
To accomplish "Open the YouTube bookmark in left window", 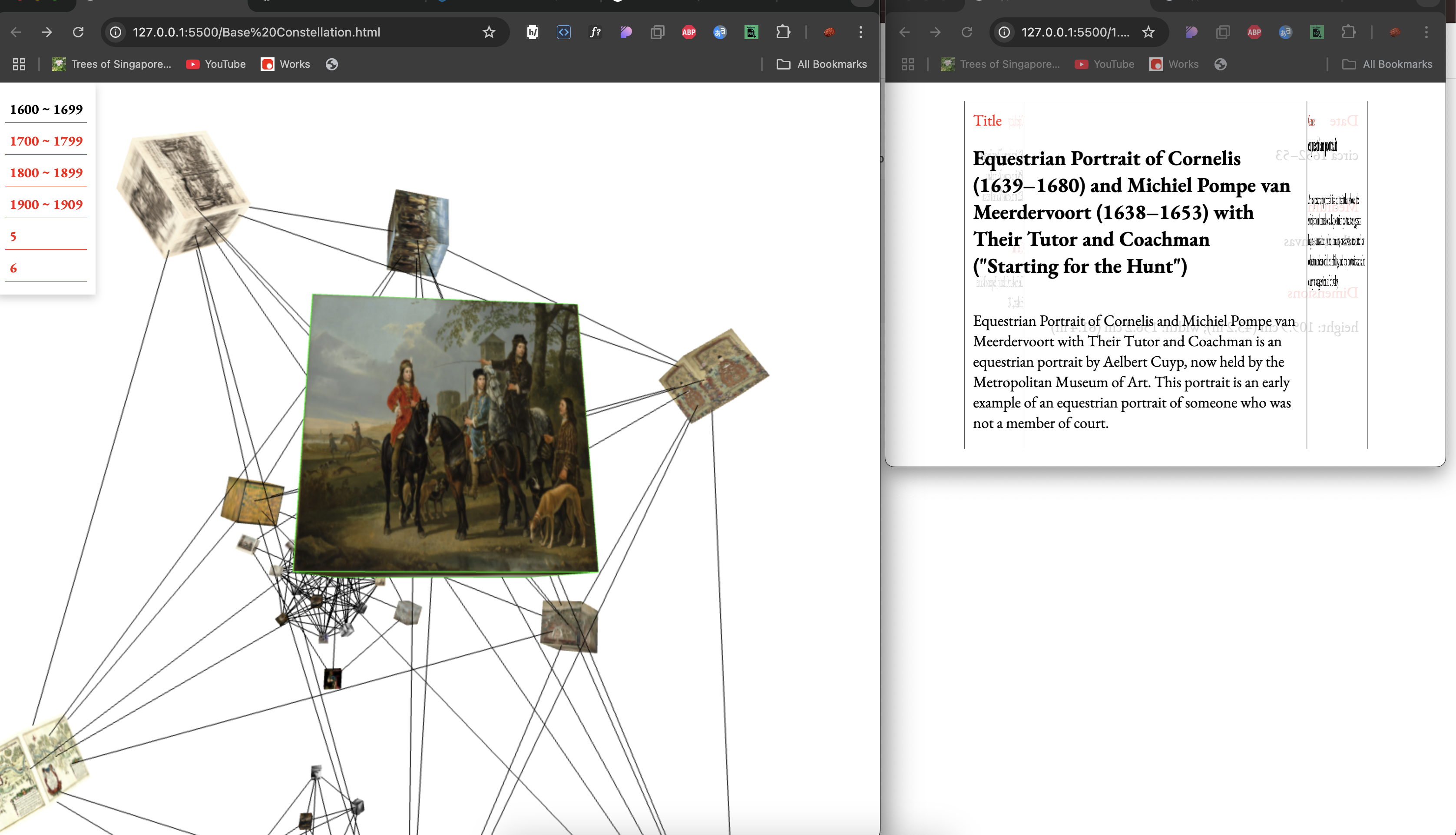I will coord(215,64).
